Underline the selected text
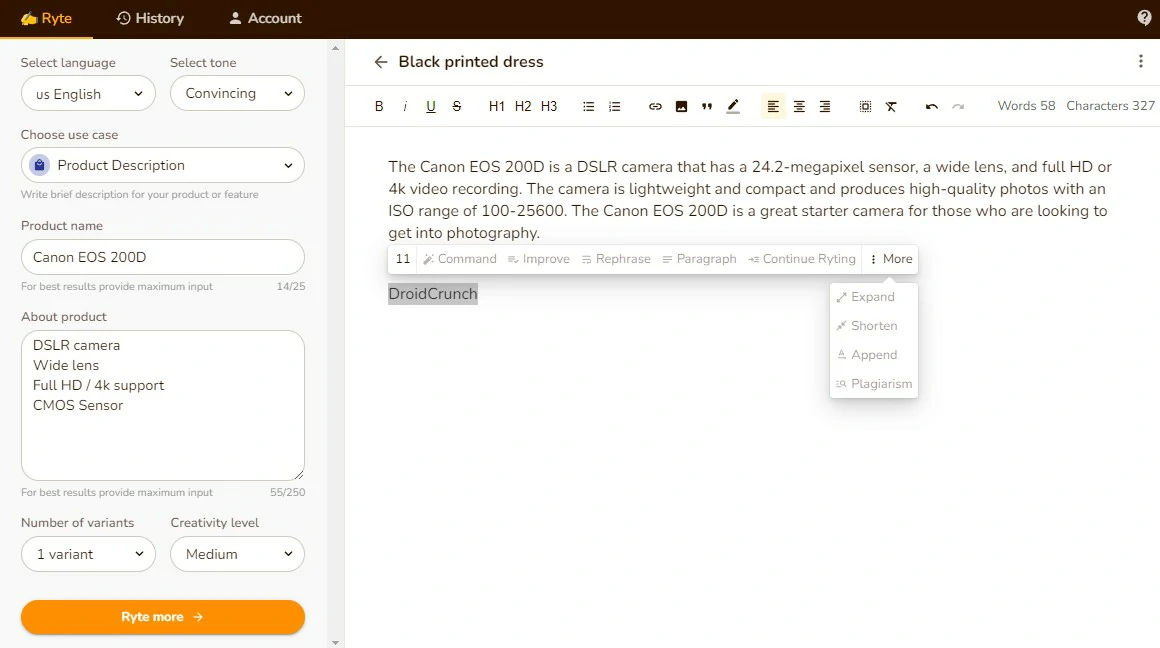The image size is (1160, 648). click(431, 107)
